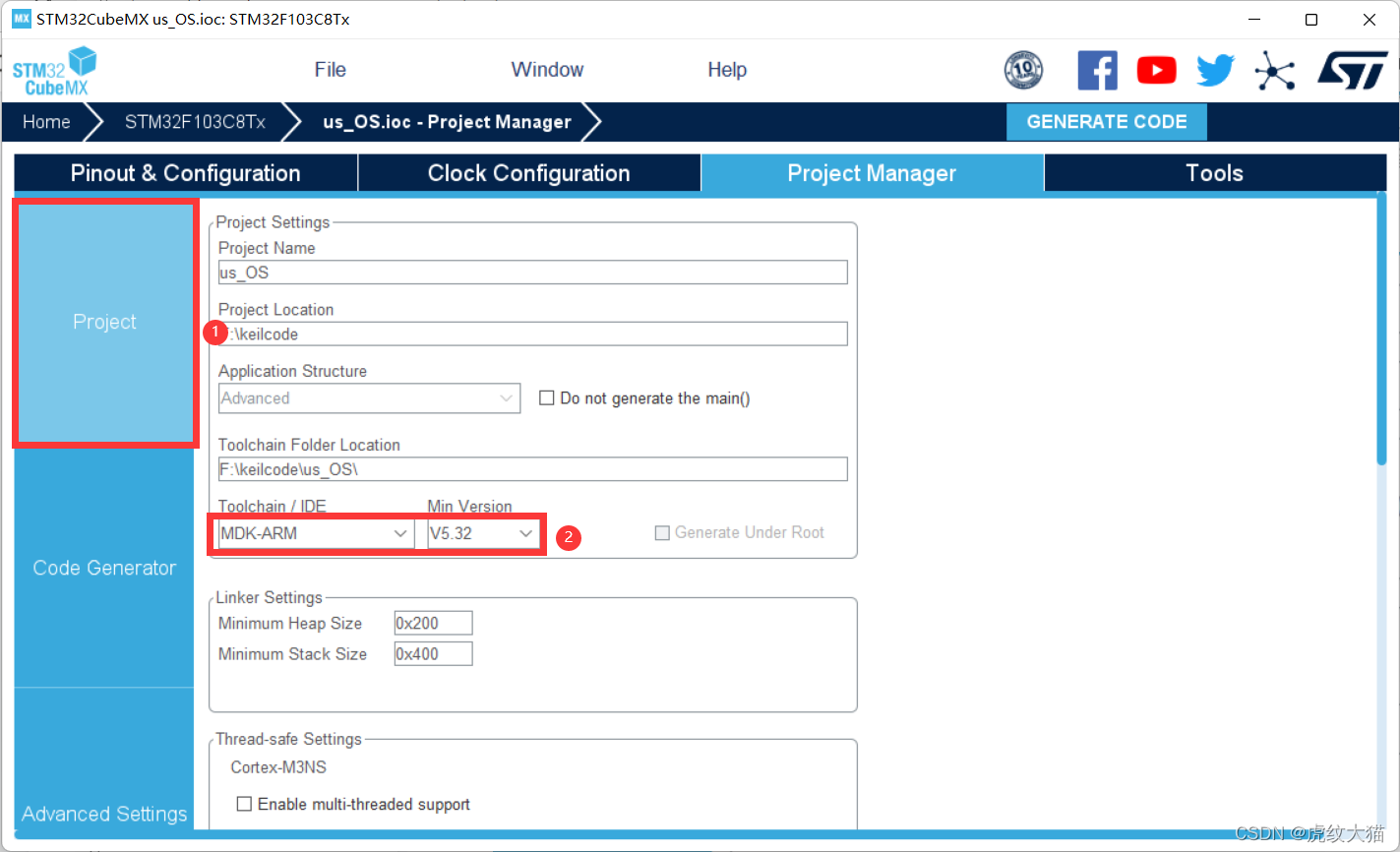Switch to the Tools tab
This screenshot has height=852, width=1400.
pos(1215,173)
